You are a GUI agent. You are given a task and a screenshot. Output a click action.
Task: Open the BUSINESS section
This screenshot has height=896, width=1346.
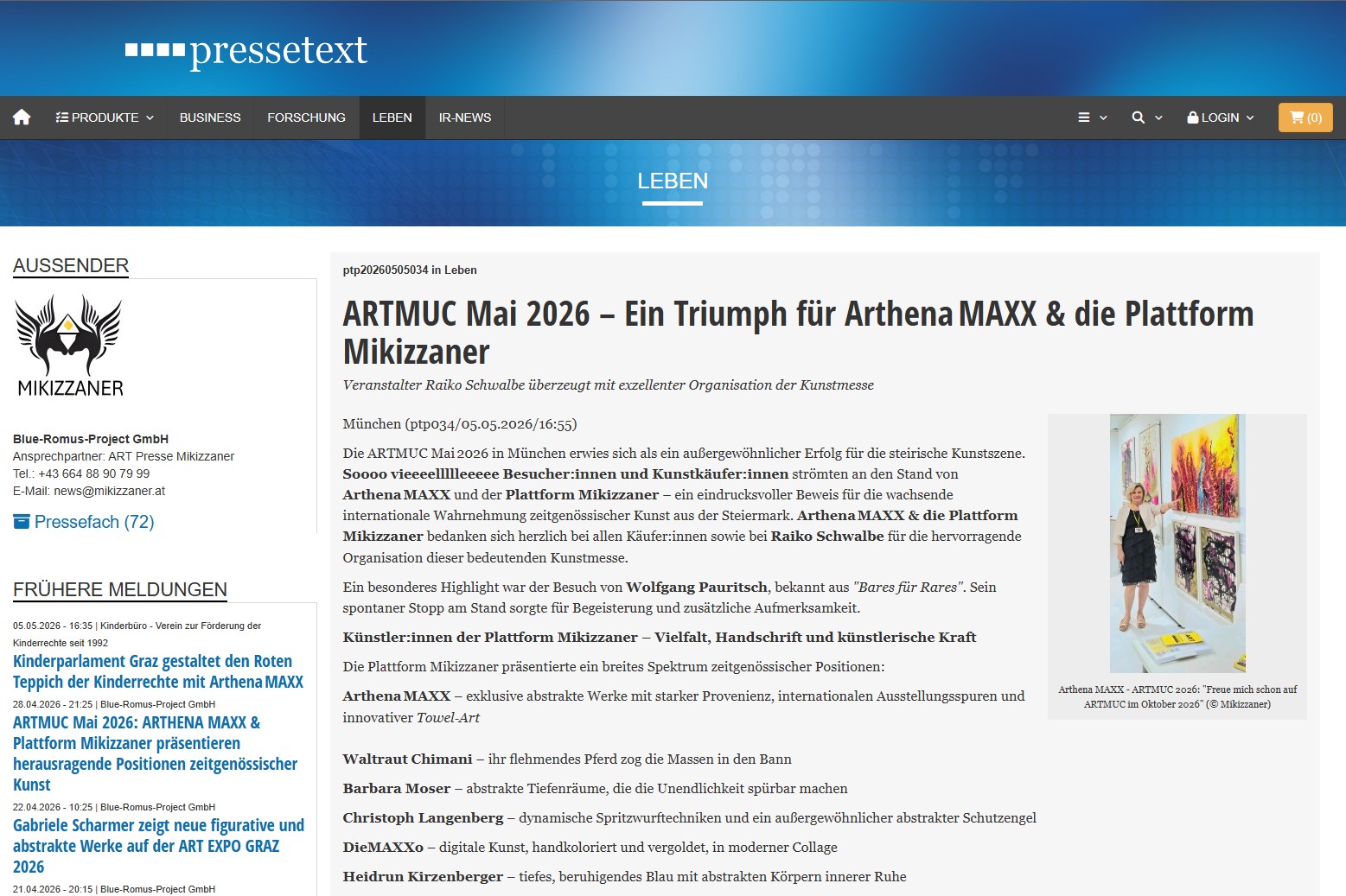click(x=210, y=118)
